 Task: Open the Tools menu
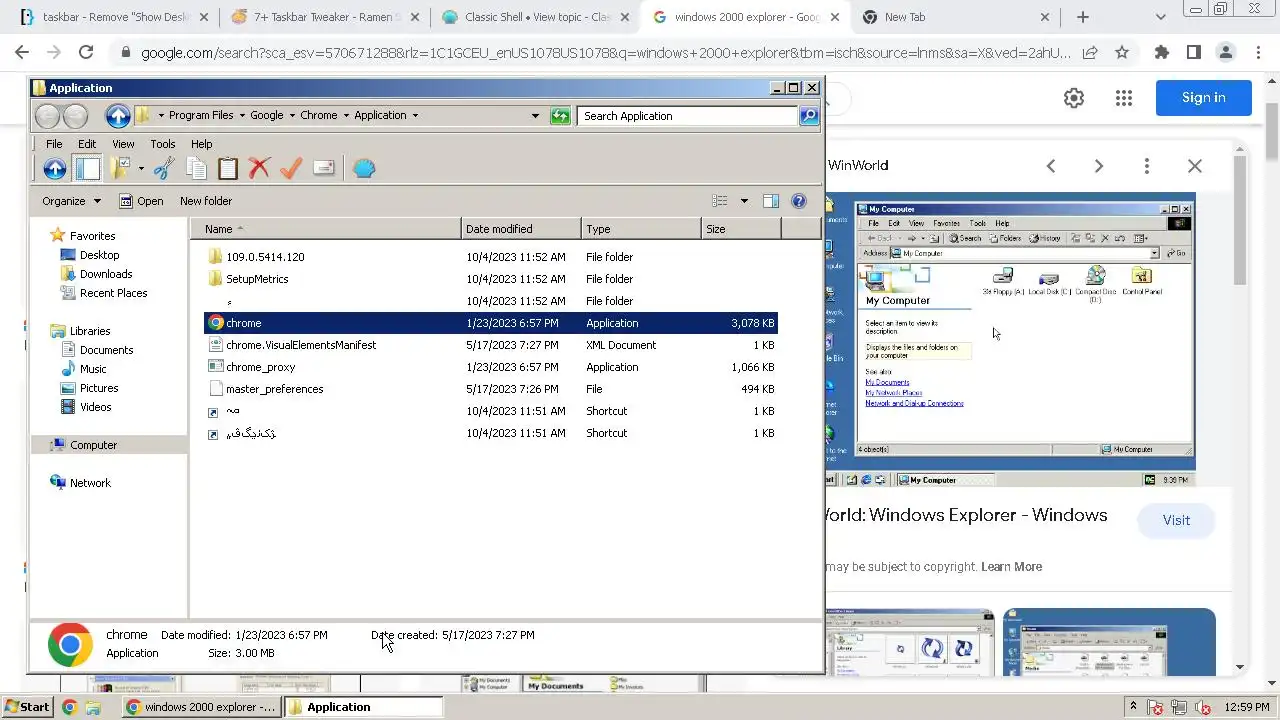point(162,144)
